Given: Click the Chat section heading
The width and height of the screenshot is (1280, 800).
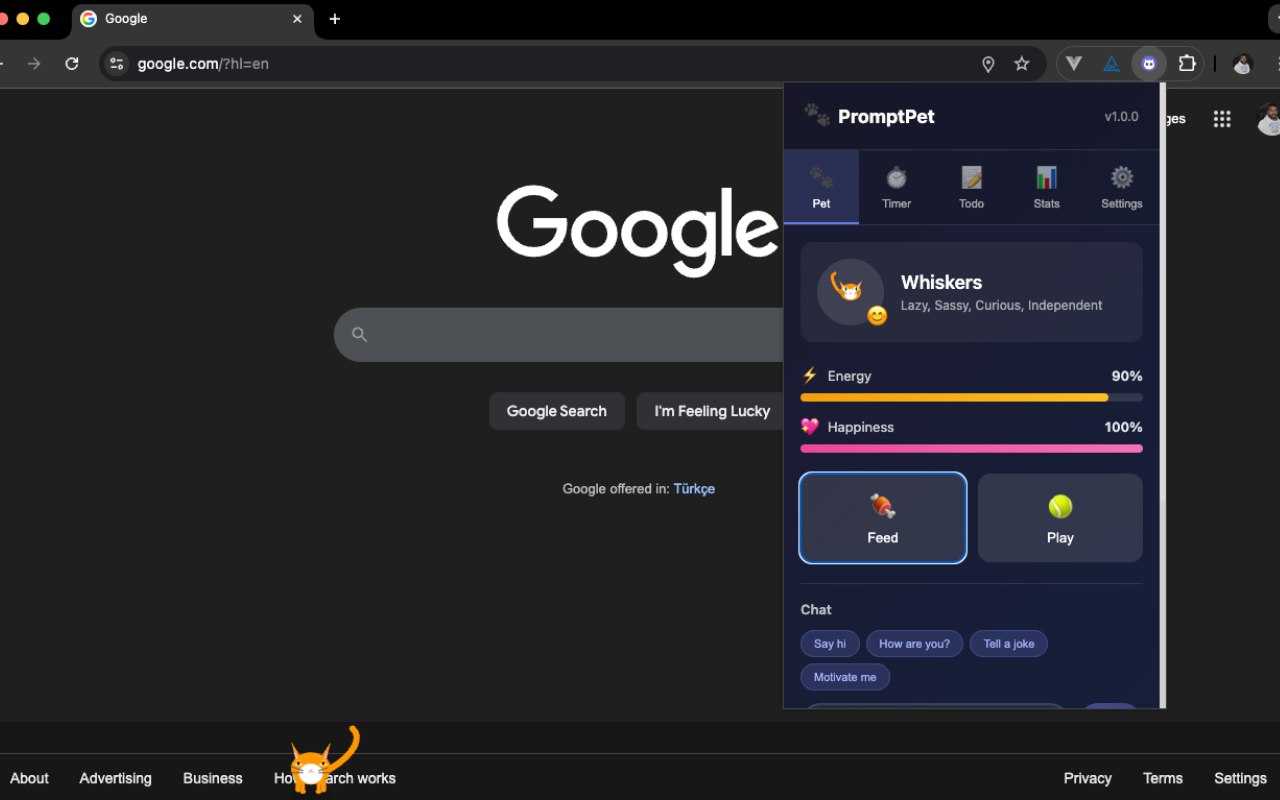Looking at the screenshot, I should pyautogui.click(x=816, y=610).
